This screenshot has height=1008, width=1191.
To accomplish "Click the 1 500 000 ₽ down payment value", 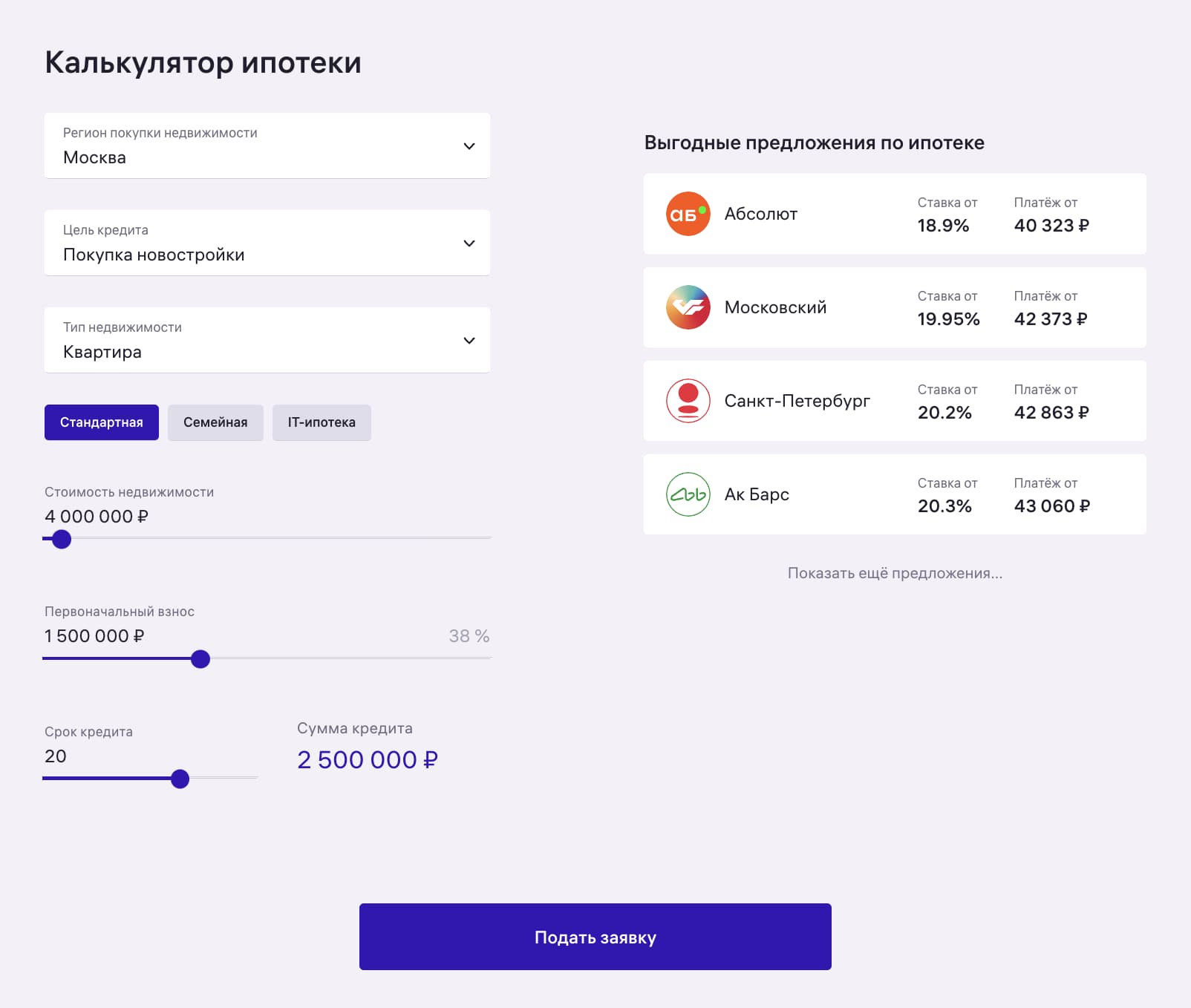I will pyautogui.click(x=94, y=636).
